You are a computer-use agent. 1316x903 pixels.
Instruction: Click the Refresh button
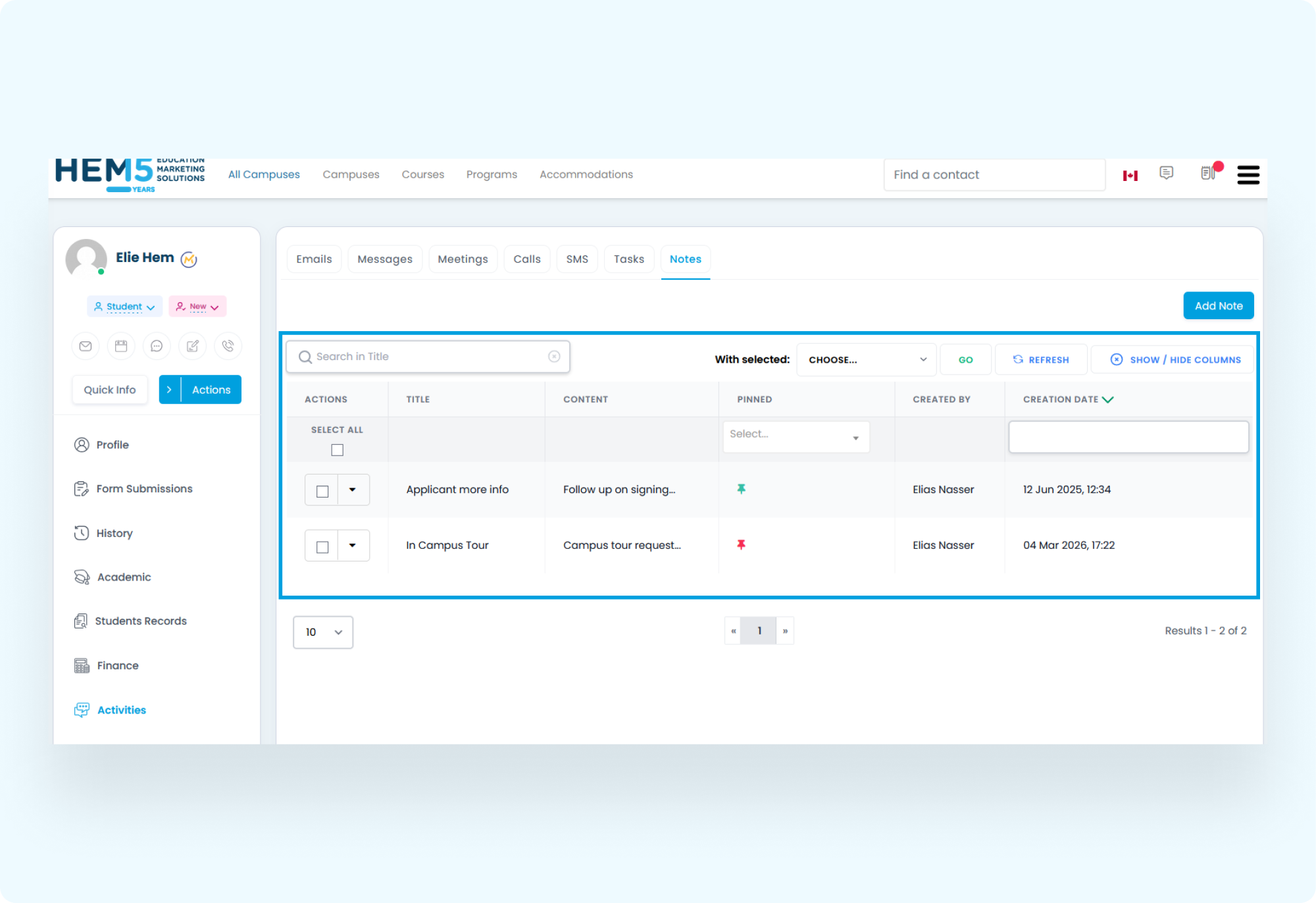pos(1041,360)
